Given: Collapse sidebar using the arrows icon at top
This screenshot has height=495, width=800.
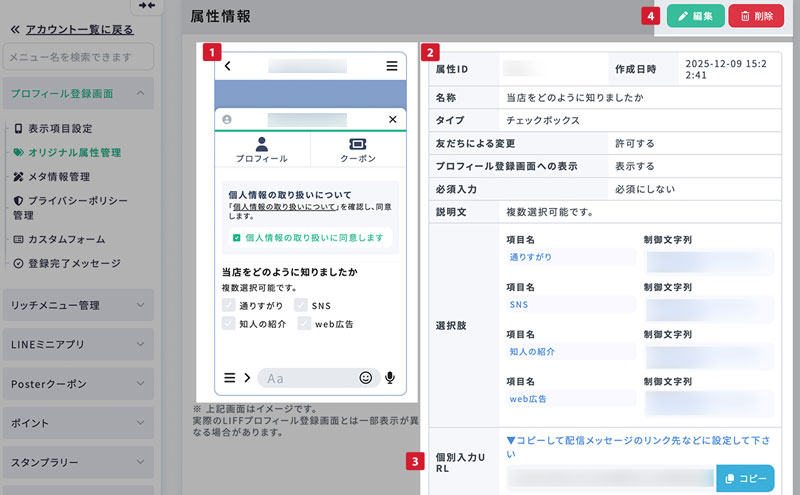Looking at the screenshot, I should 146,7.
